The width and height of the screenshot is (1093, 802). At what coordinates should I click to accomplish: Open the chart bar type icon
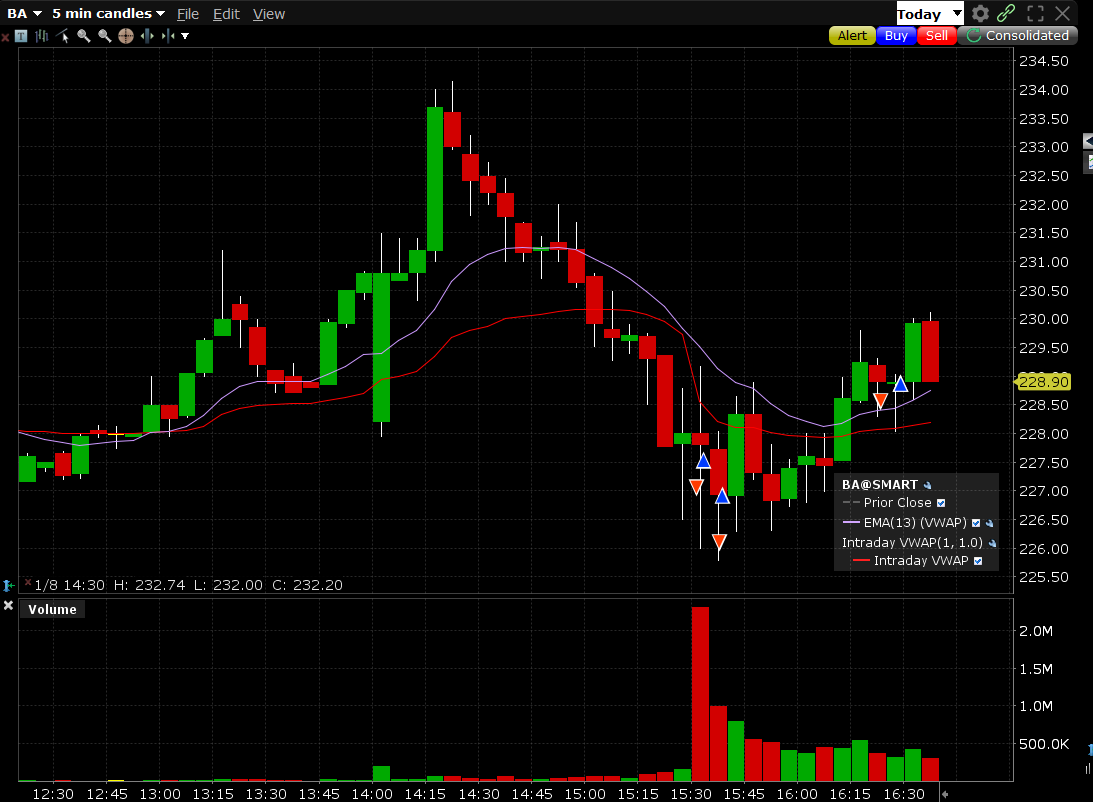pyautogui.click(x=42, y=36)
